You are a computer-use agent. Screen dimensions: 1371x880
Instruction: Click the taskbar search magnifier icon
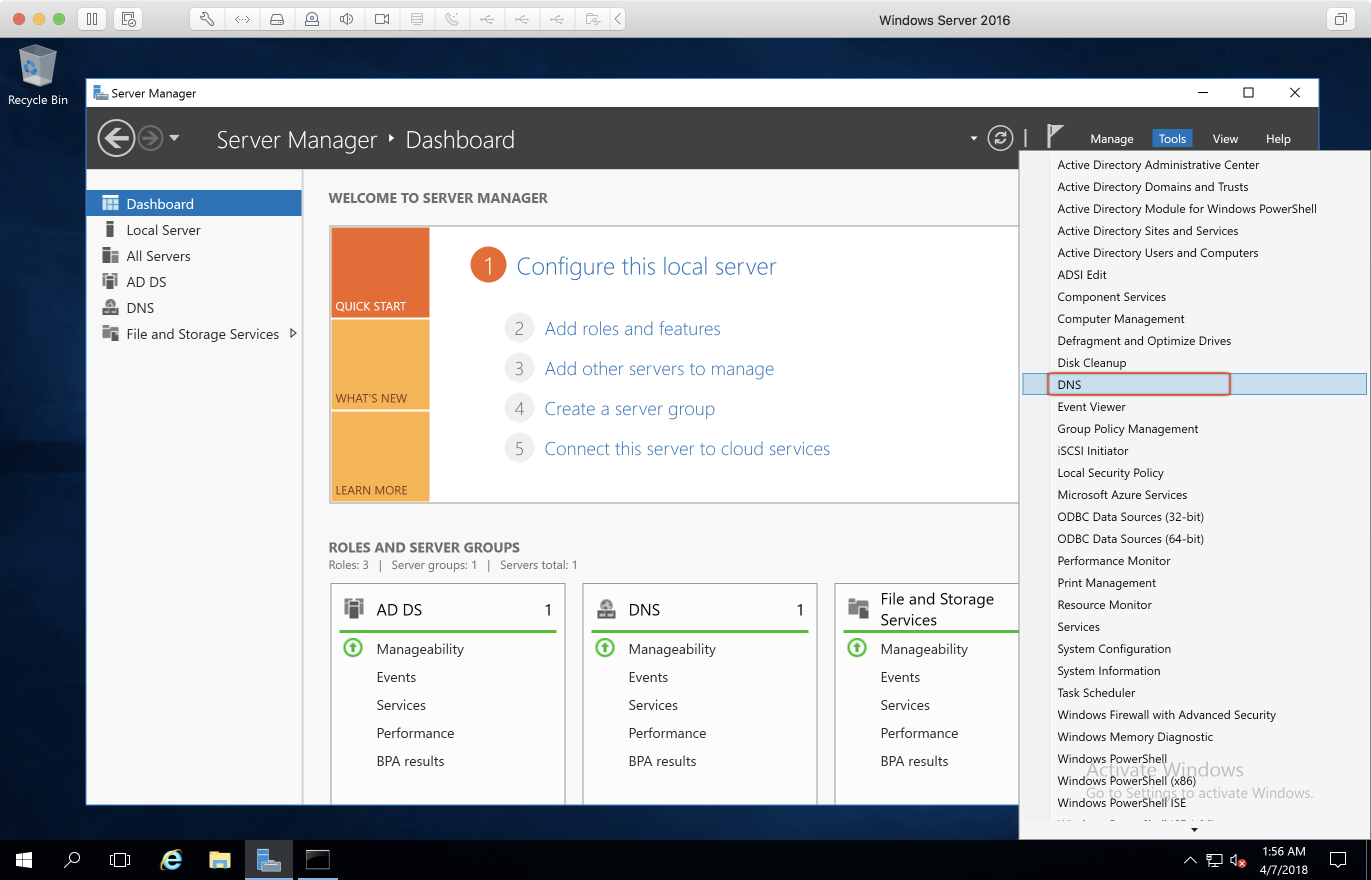[x=72, y=859]
